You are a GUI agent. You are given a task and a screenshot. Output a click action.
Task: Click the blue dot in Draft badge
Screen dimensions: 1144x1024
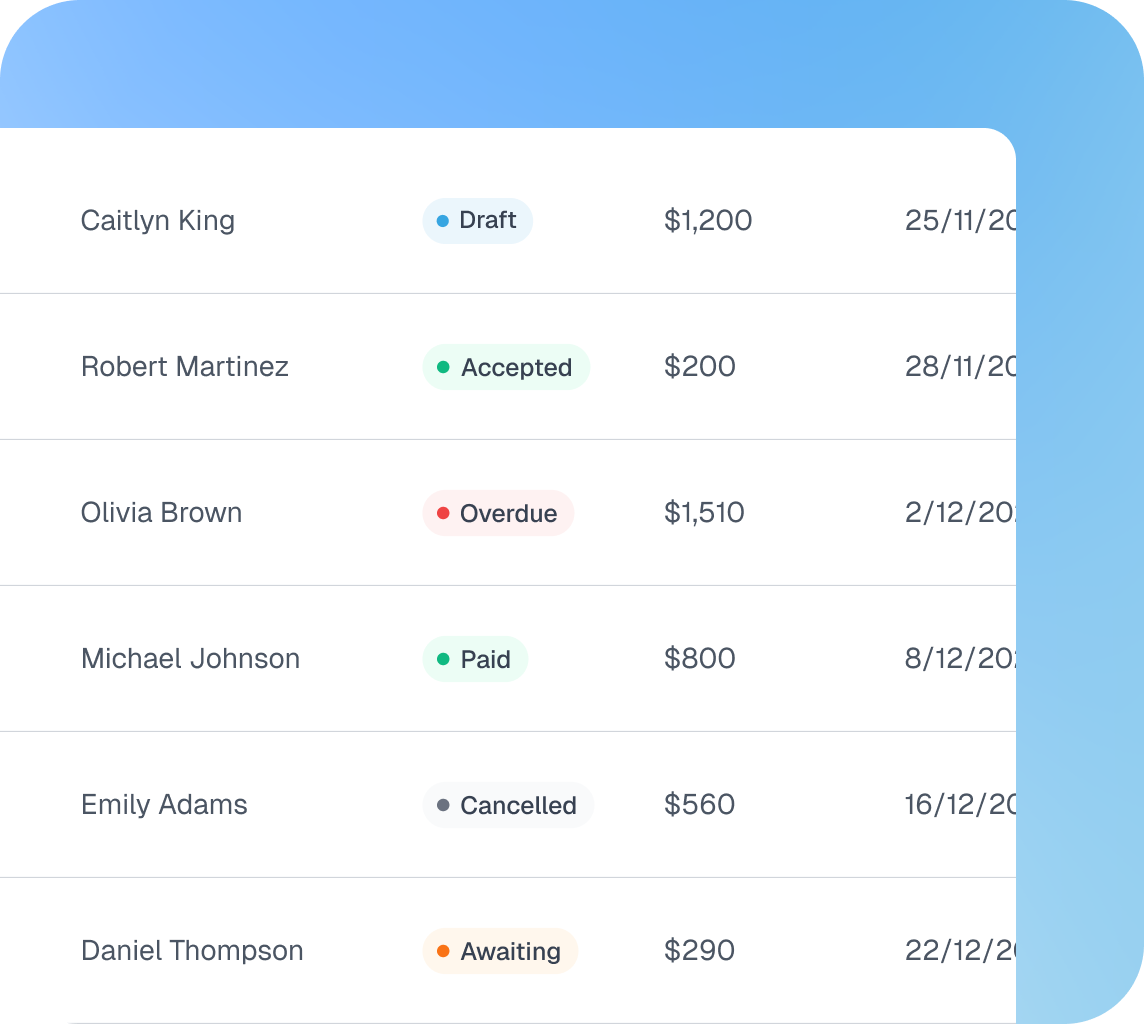click(x=442, y=220)
